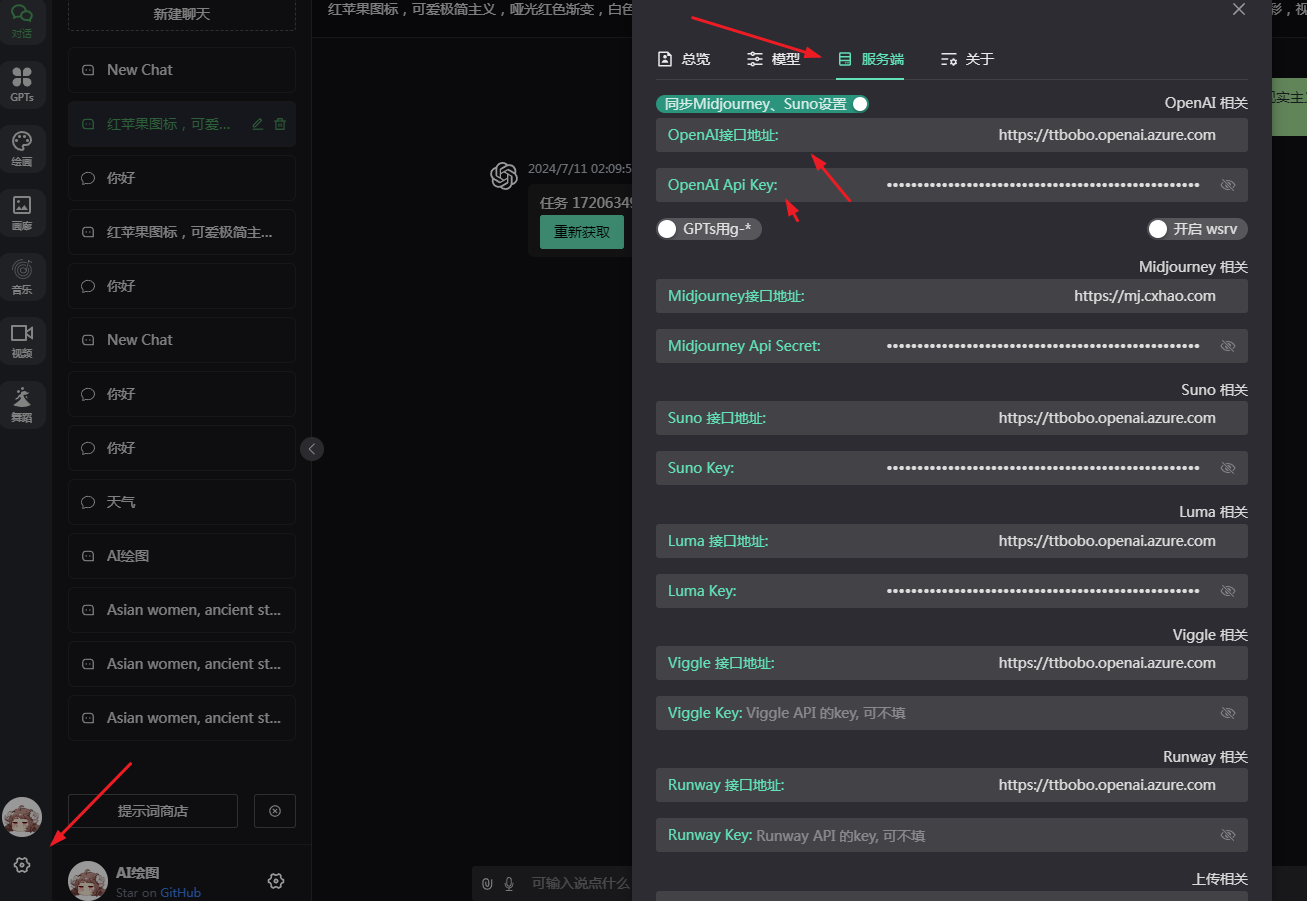
Task: Click the 重新获取 retry button
Action: (x=582, y=232)
